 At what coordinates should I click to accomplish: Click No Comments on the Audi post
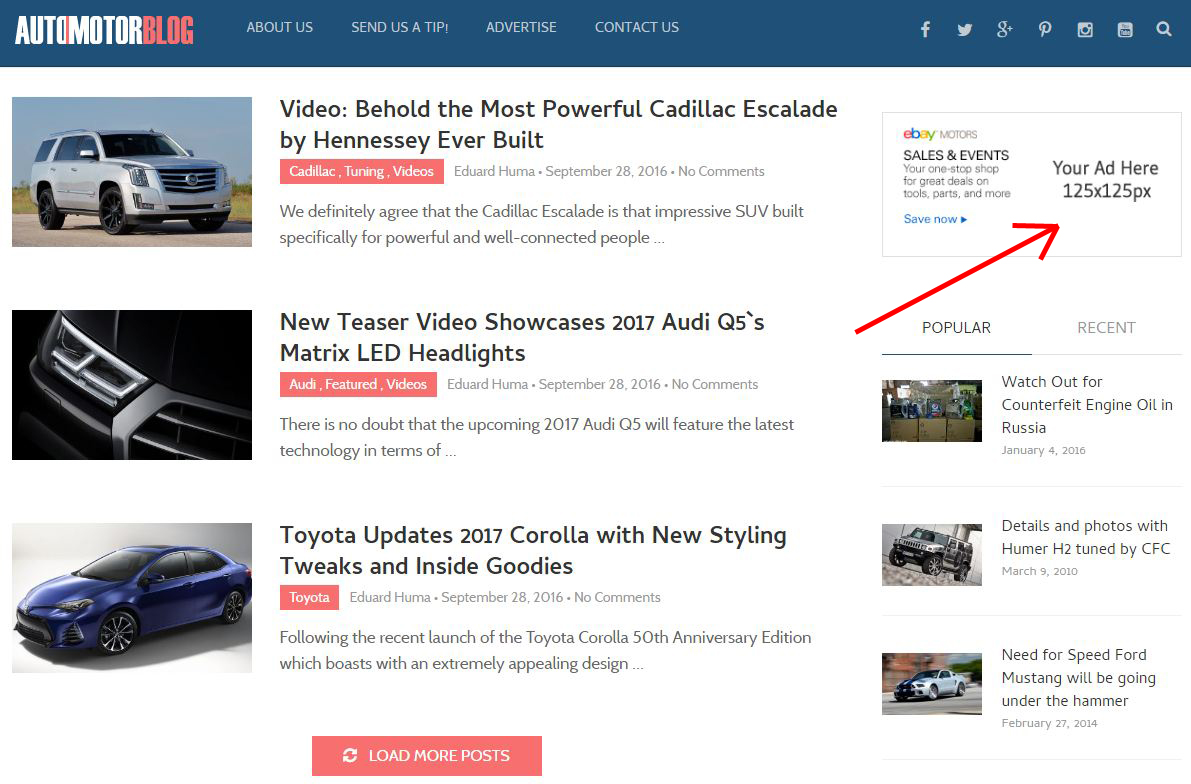point(715,384)
